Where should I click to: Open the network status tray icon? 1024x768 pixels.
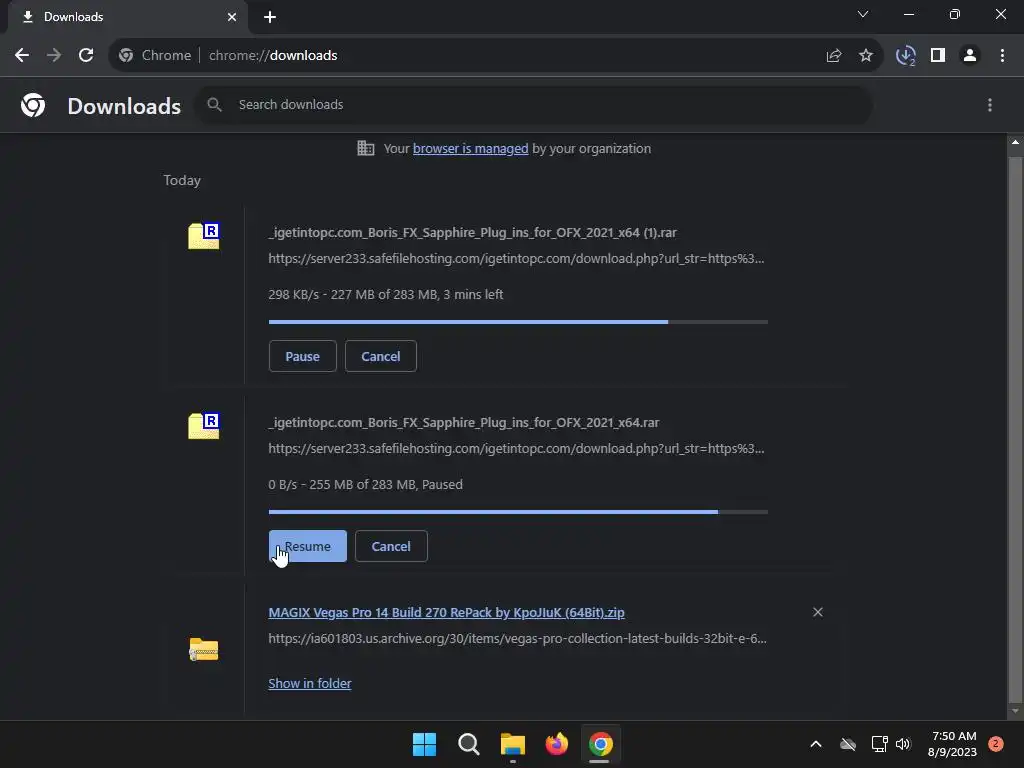pos(879,744)
